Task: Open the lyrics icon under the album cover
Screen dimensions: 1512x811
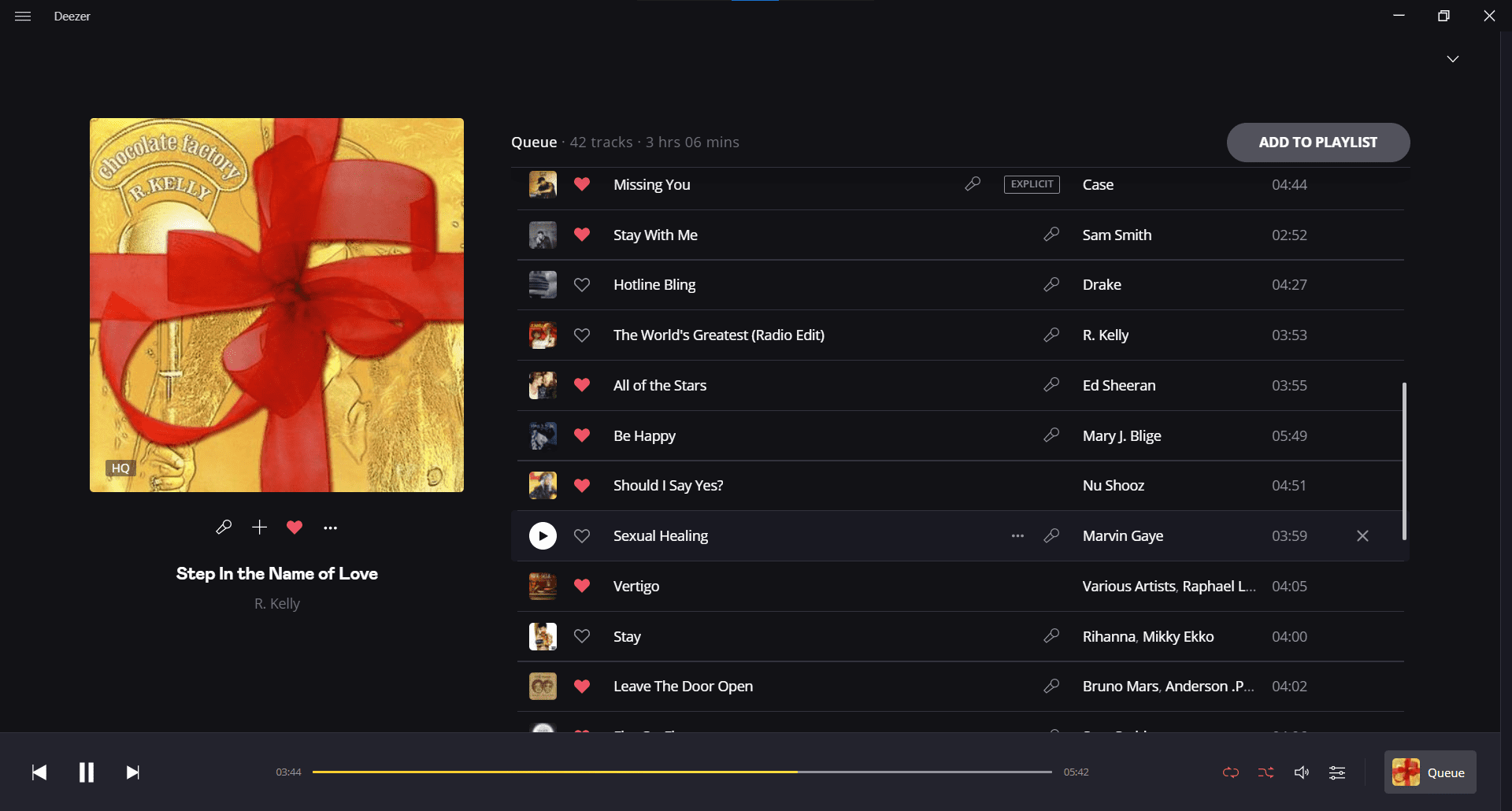Action: 224,528
